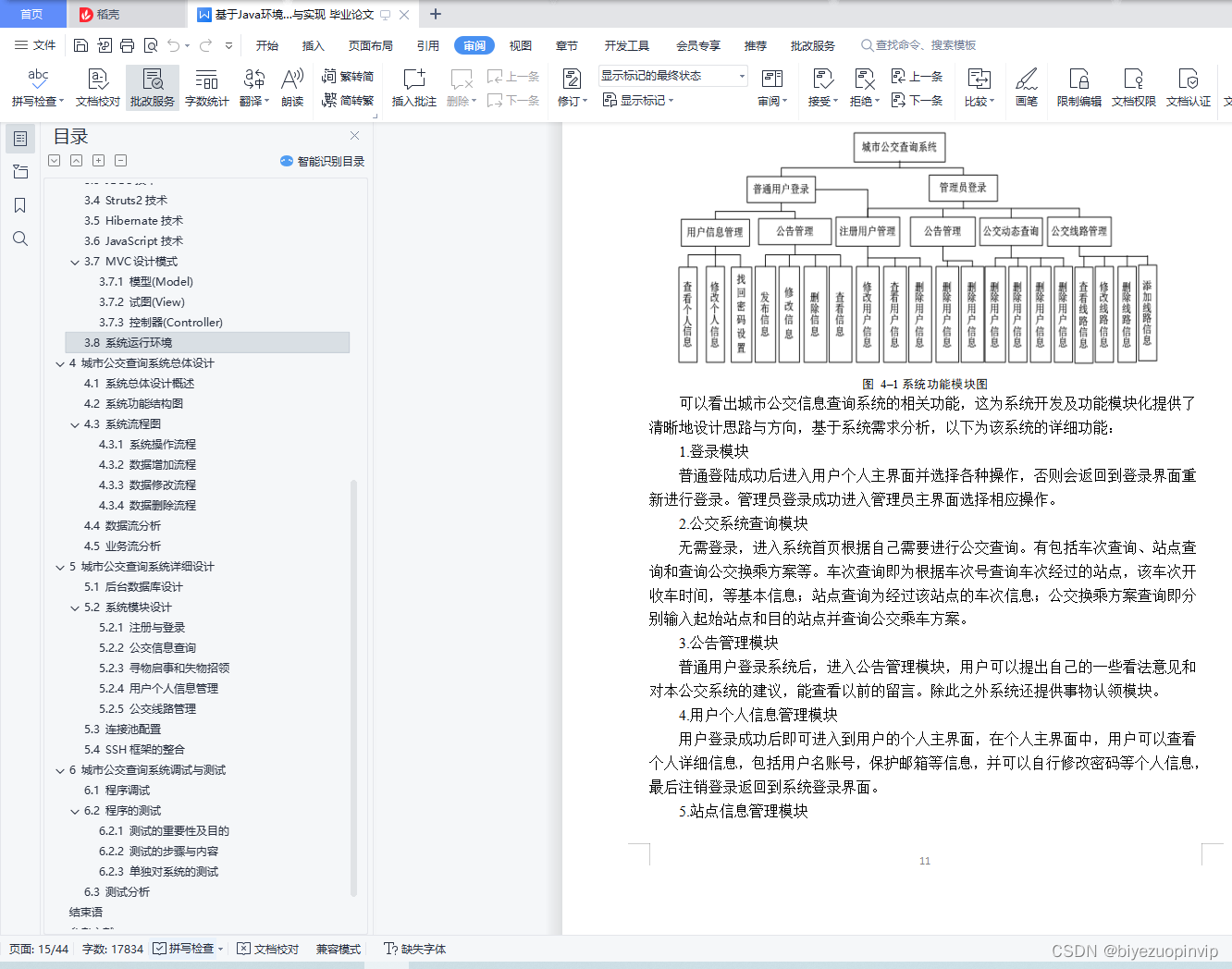Click 智能识别目录 link

click(x=323, y=161)
